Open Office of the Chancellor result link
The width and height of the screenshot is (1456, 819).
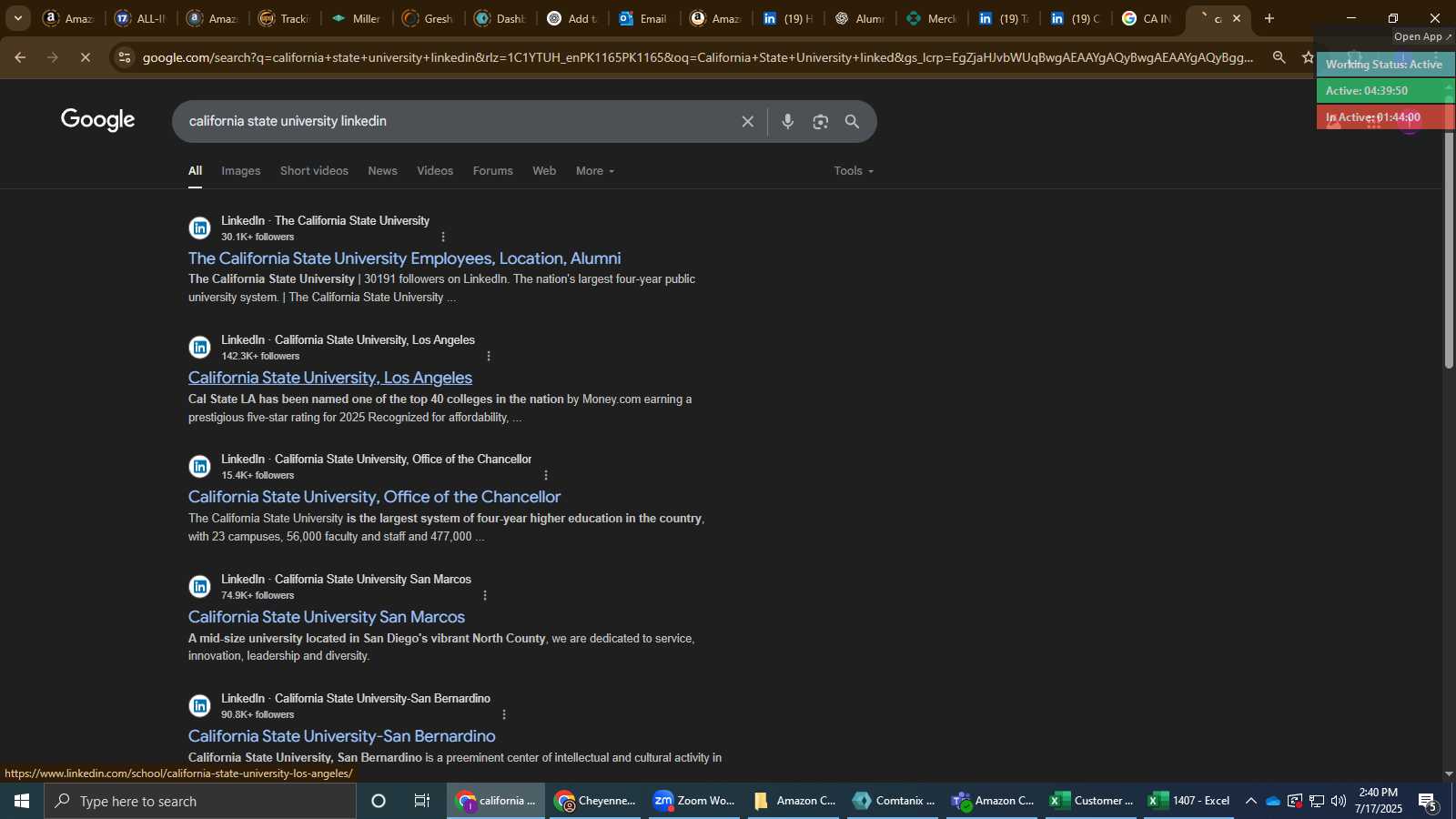374,497
